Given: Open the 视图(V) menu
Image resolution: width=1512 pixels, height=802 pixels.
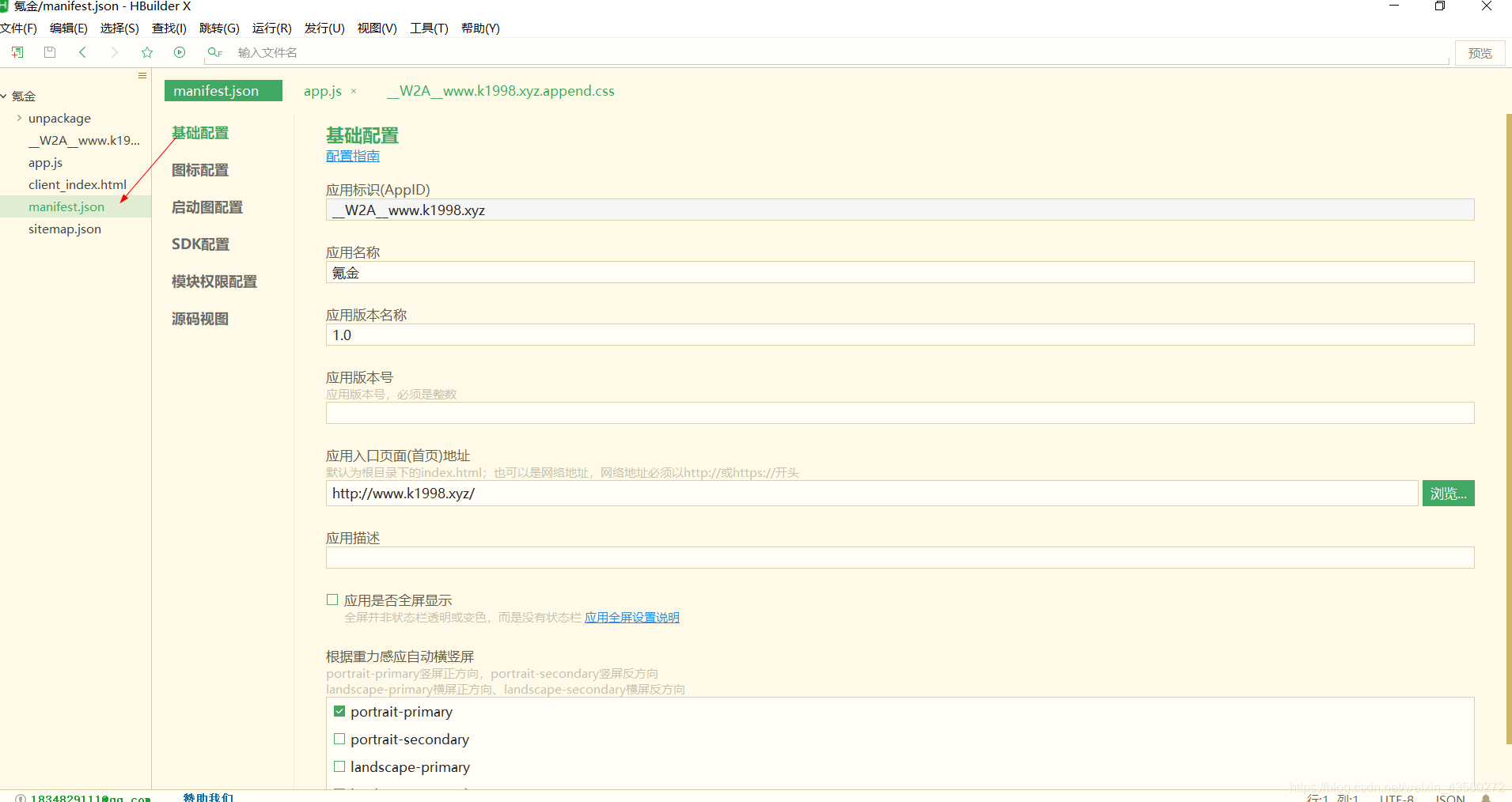Looking at the screenshot, I should coord(377,28).
